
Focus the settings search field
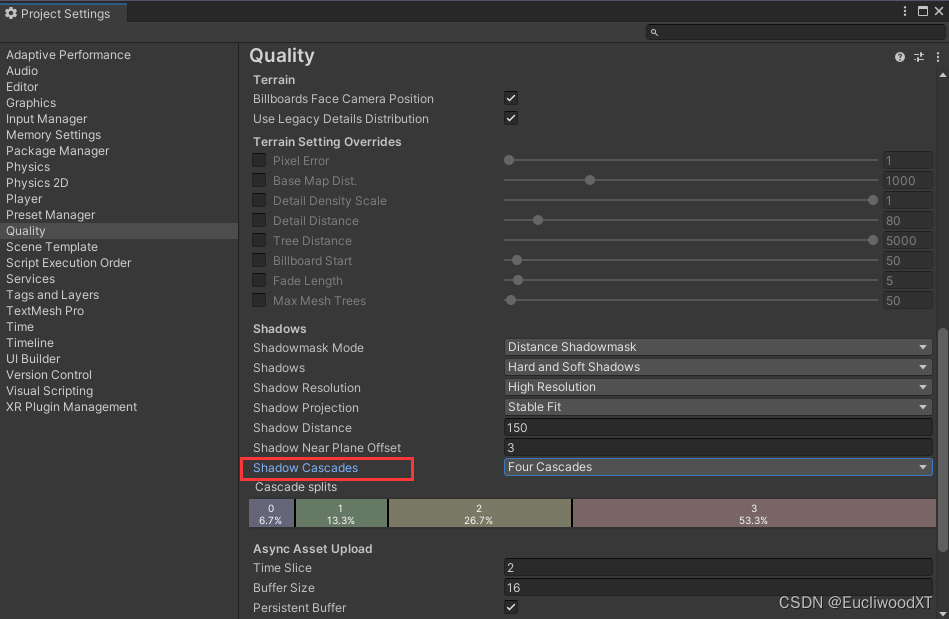[795, 32]
